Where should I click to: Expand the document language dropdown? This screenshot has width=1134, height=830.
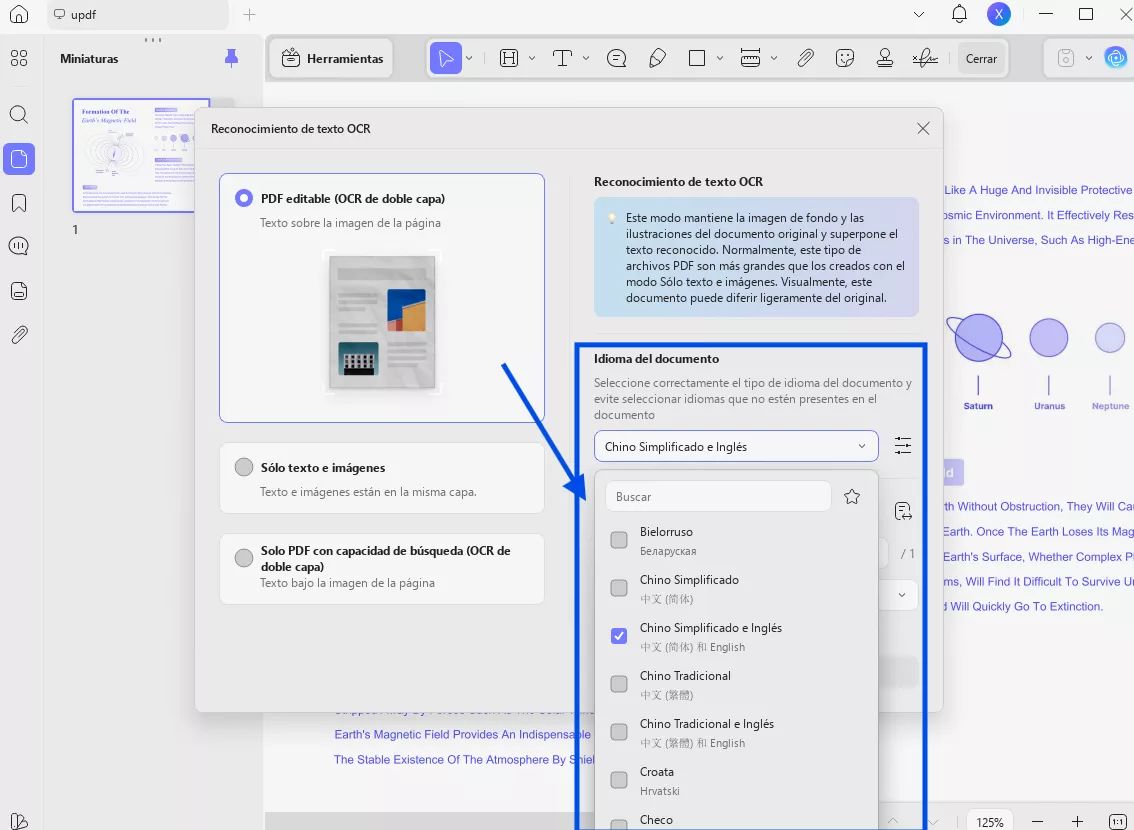[x=736, y=446]
